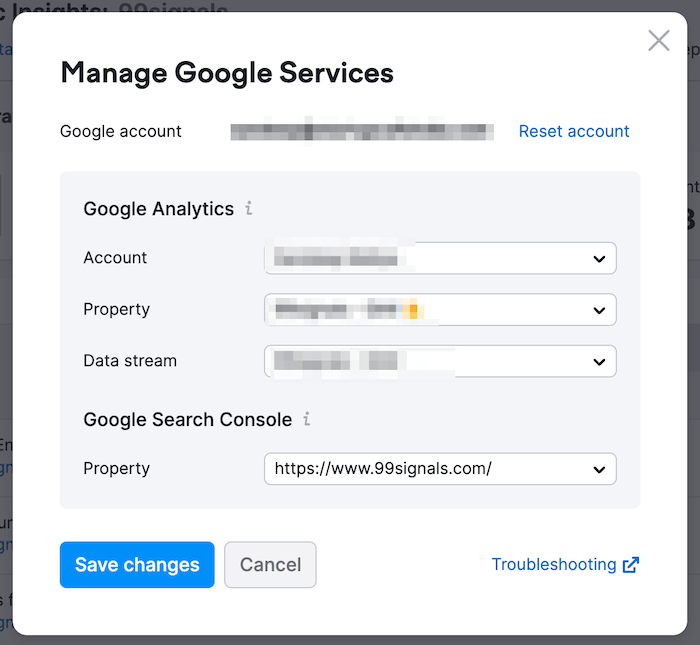Click the Reset account link
700x645 pixels.
[x=574, y=131]
